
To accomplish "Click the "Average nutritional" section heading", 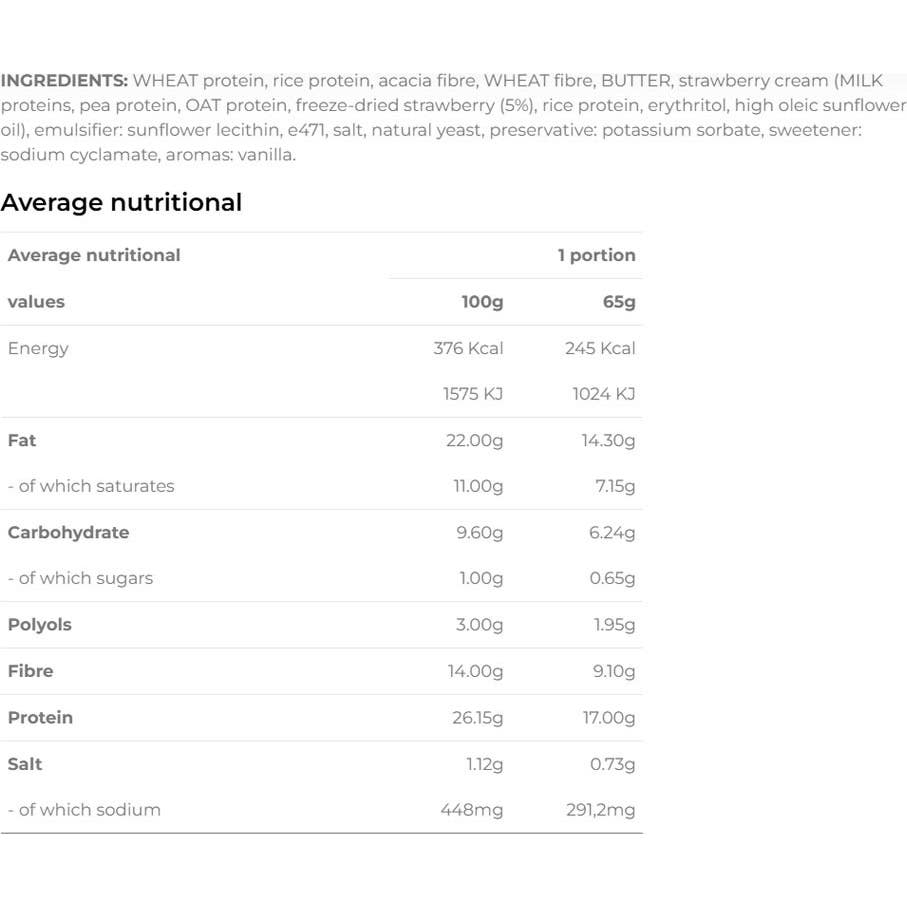I will click(x=121, y=202).
